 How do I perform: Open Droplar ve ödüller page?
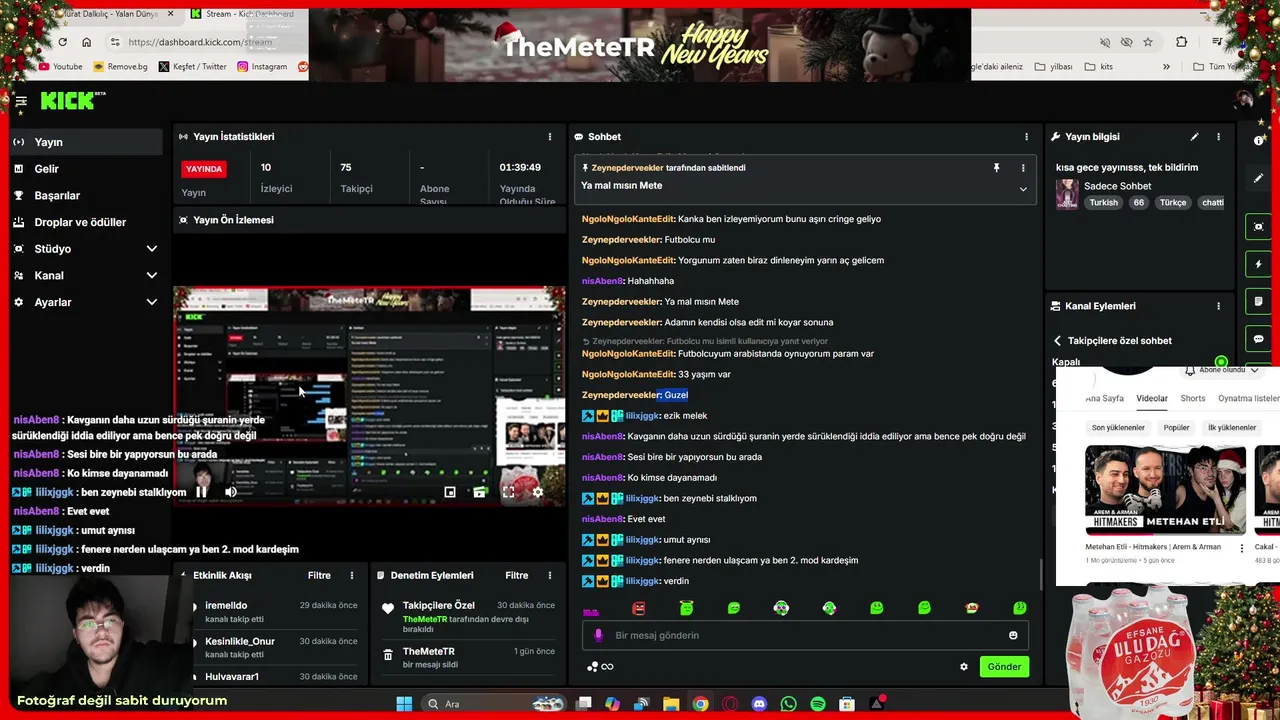point(85,222)
